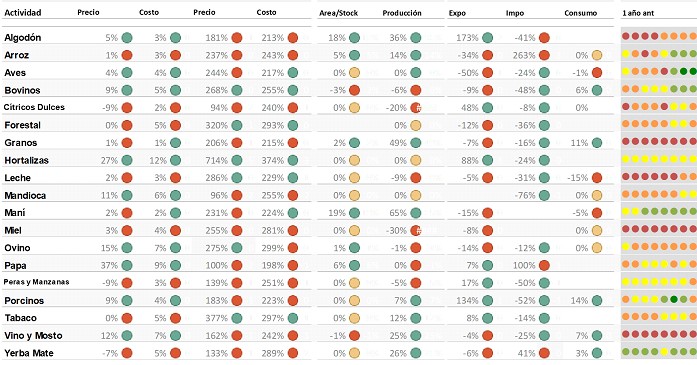Screen dimensions: 697x365
Task: Select the red Impo indicator for Papa 100%
Action: coord(544,265)
